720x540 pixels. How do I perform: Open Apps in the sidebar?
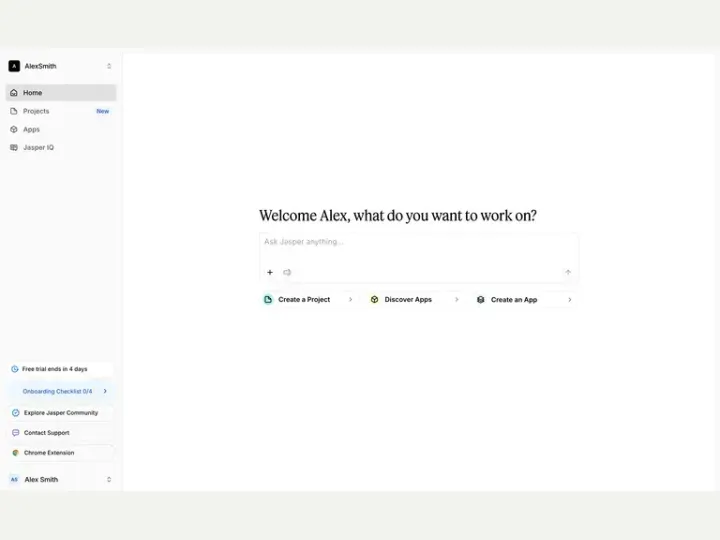coord(61,129)
